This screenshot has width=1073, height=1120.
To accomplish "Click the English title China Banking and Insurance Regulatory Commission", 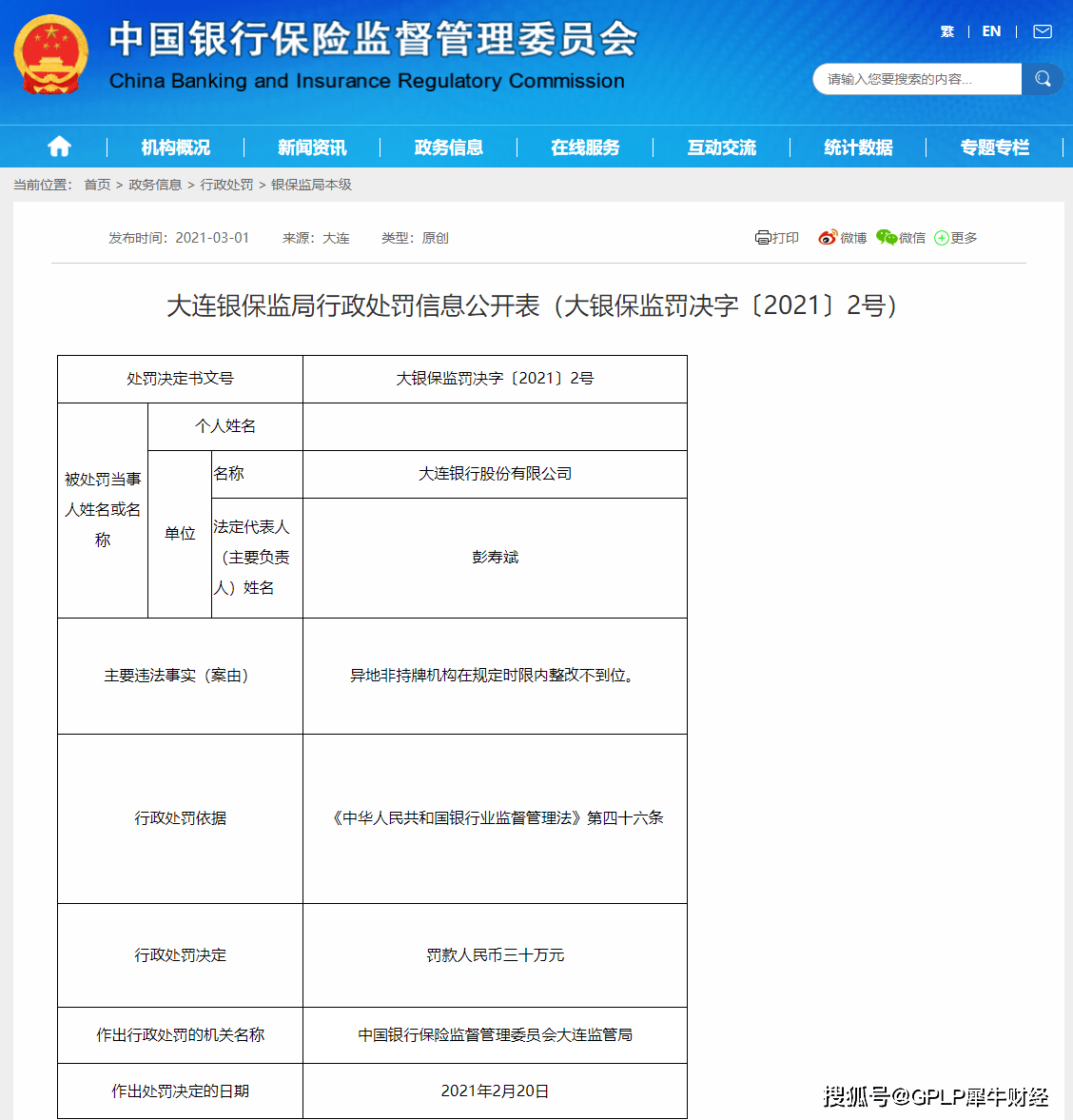I will click(x=367, y=81).
